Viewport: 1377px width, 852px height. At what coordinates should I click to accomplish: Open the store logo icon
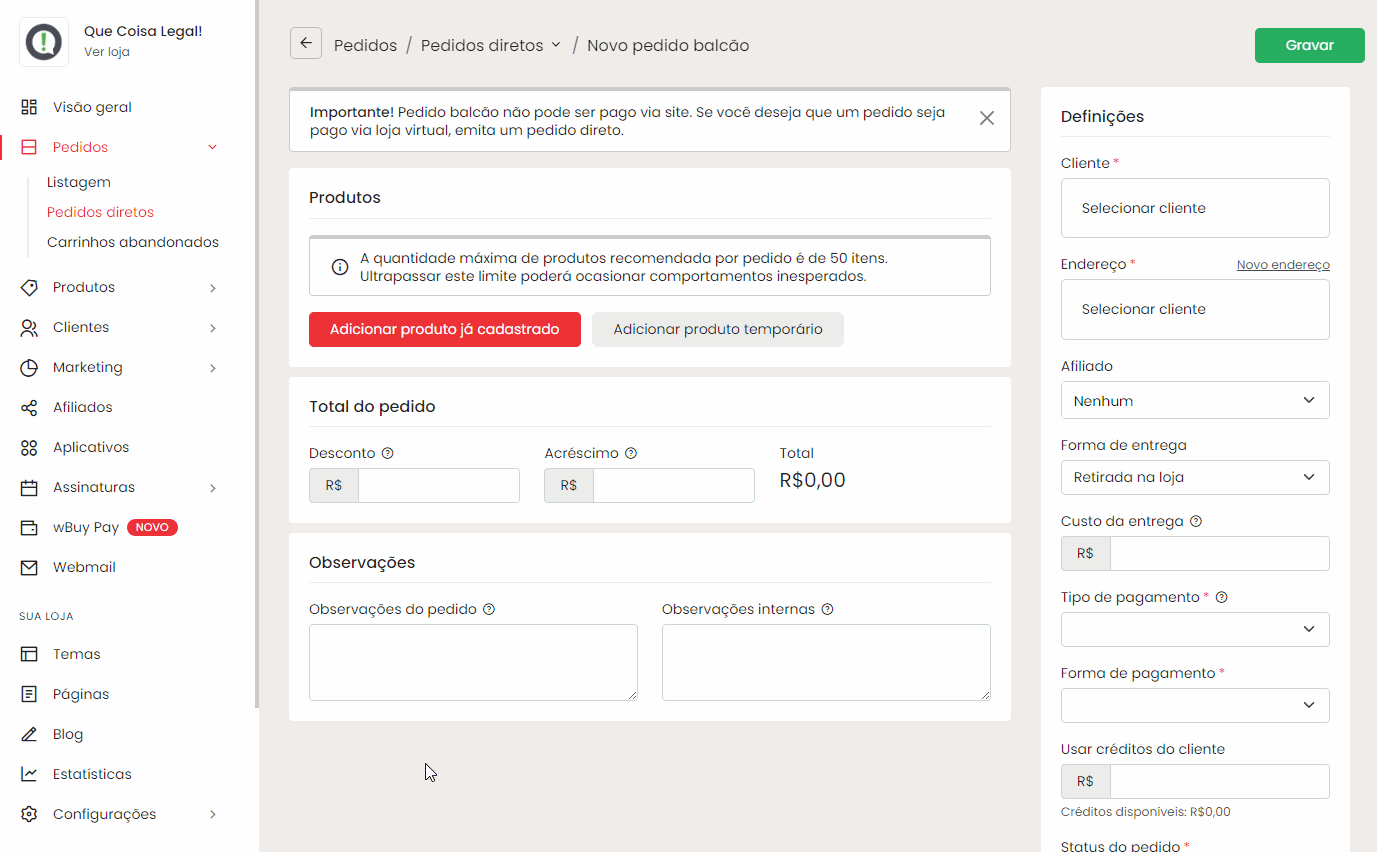pyautogui.click(x=44, y=42)
